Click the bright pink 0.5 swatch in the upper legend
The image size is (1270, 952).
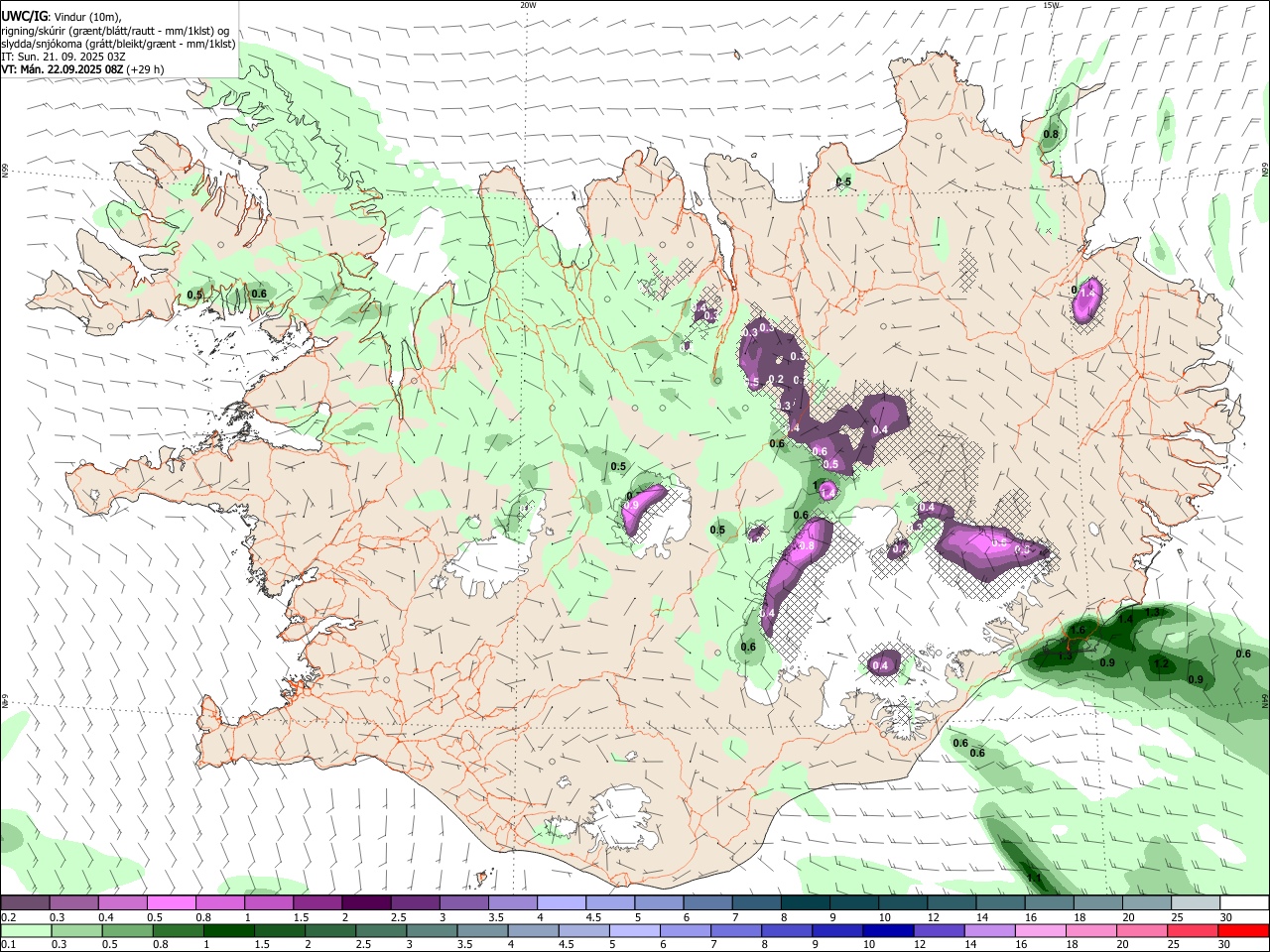click(x=172, y=903)
